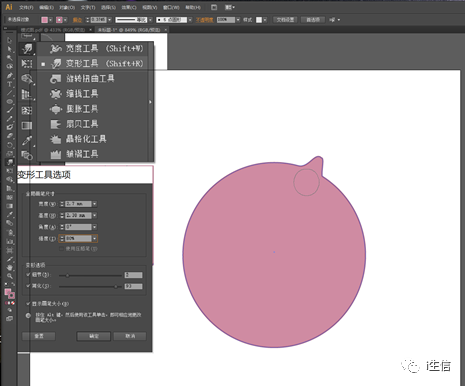The width and height of the screenshot is (465, 386).
Task: Select the Shape Builder tool icon
Action: 27,79
